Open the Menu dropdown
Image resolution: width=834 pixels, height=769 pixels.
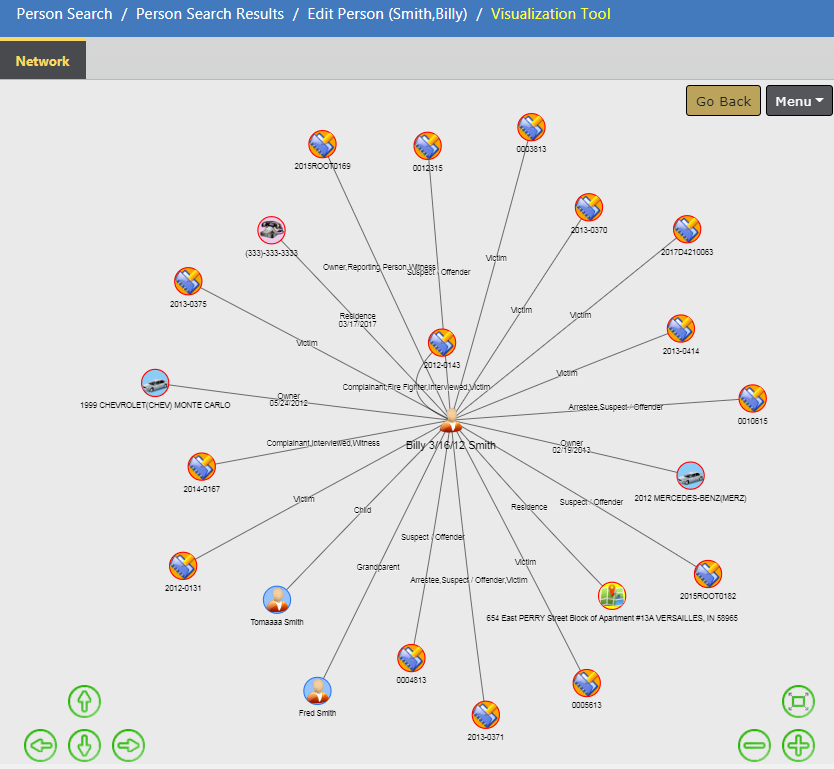click(797, 101)
